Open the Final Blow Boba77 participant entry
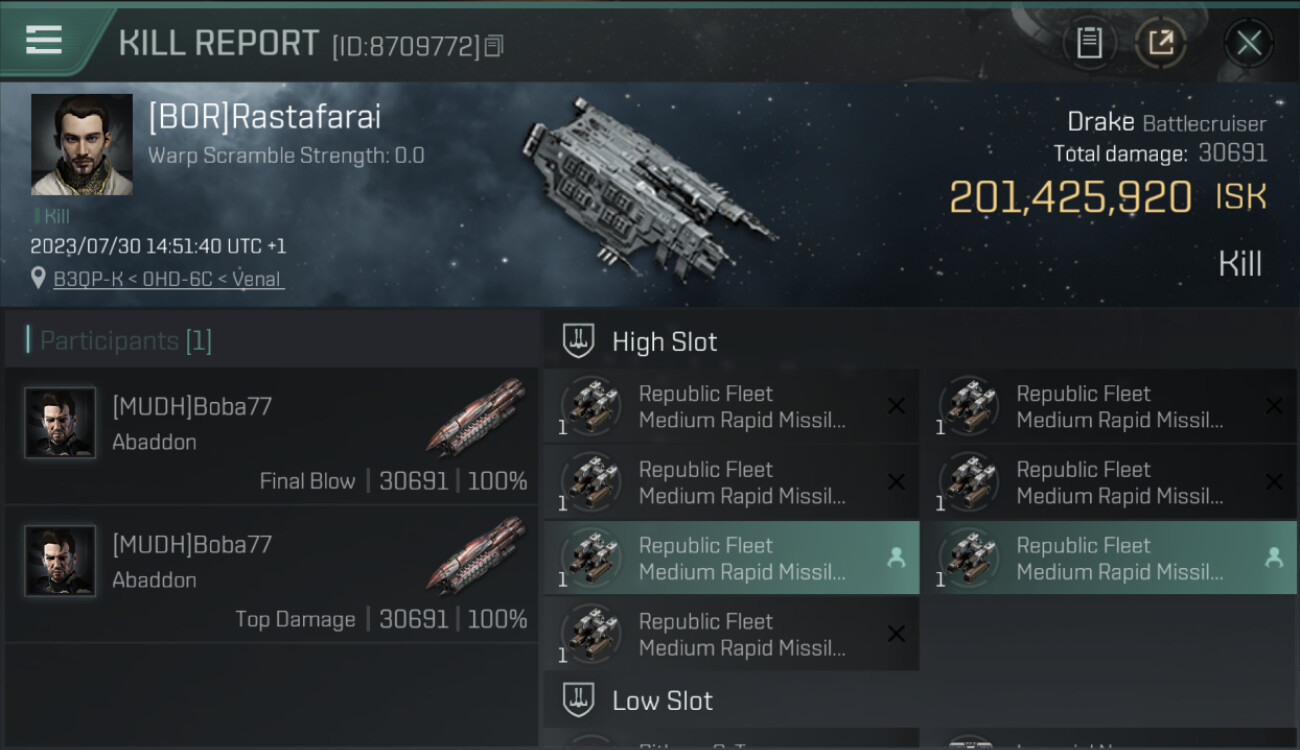Viewport: 1300px width, 750px height. point(270,436)
